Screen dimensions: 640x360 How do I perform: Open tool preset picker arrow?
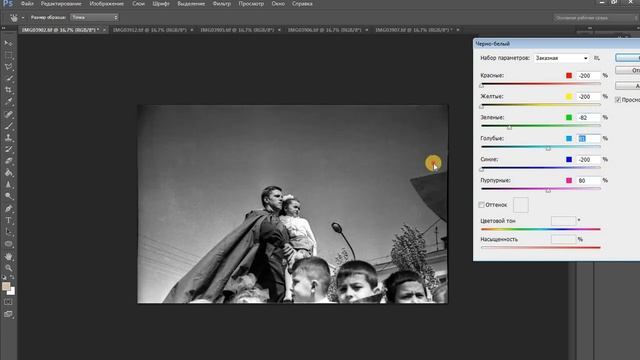coord(23,18)
